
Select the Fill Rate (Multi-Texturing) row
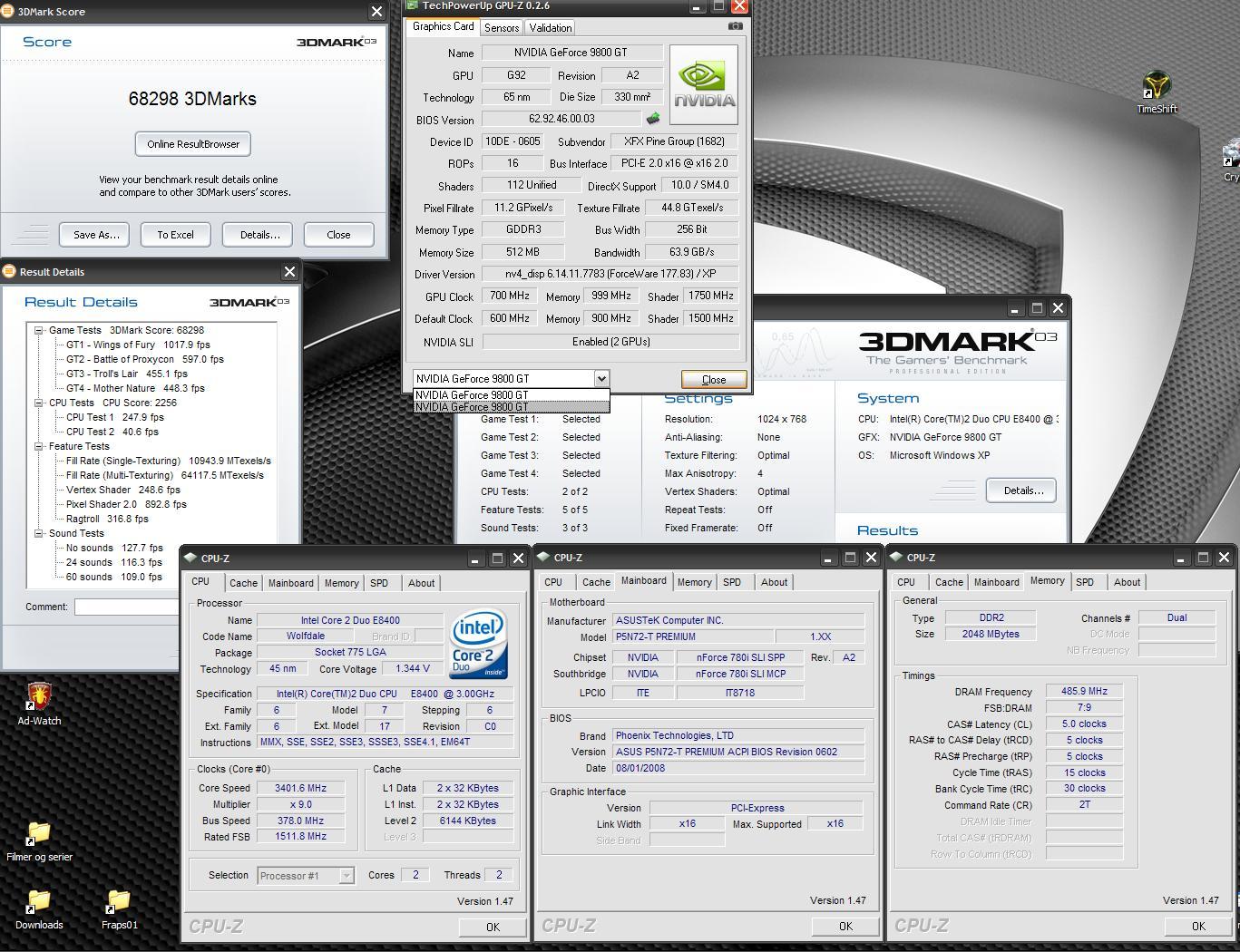[x=165, y=475]
